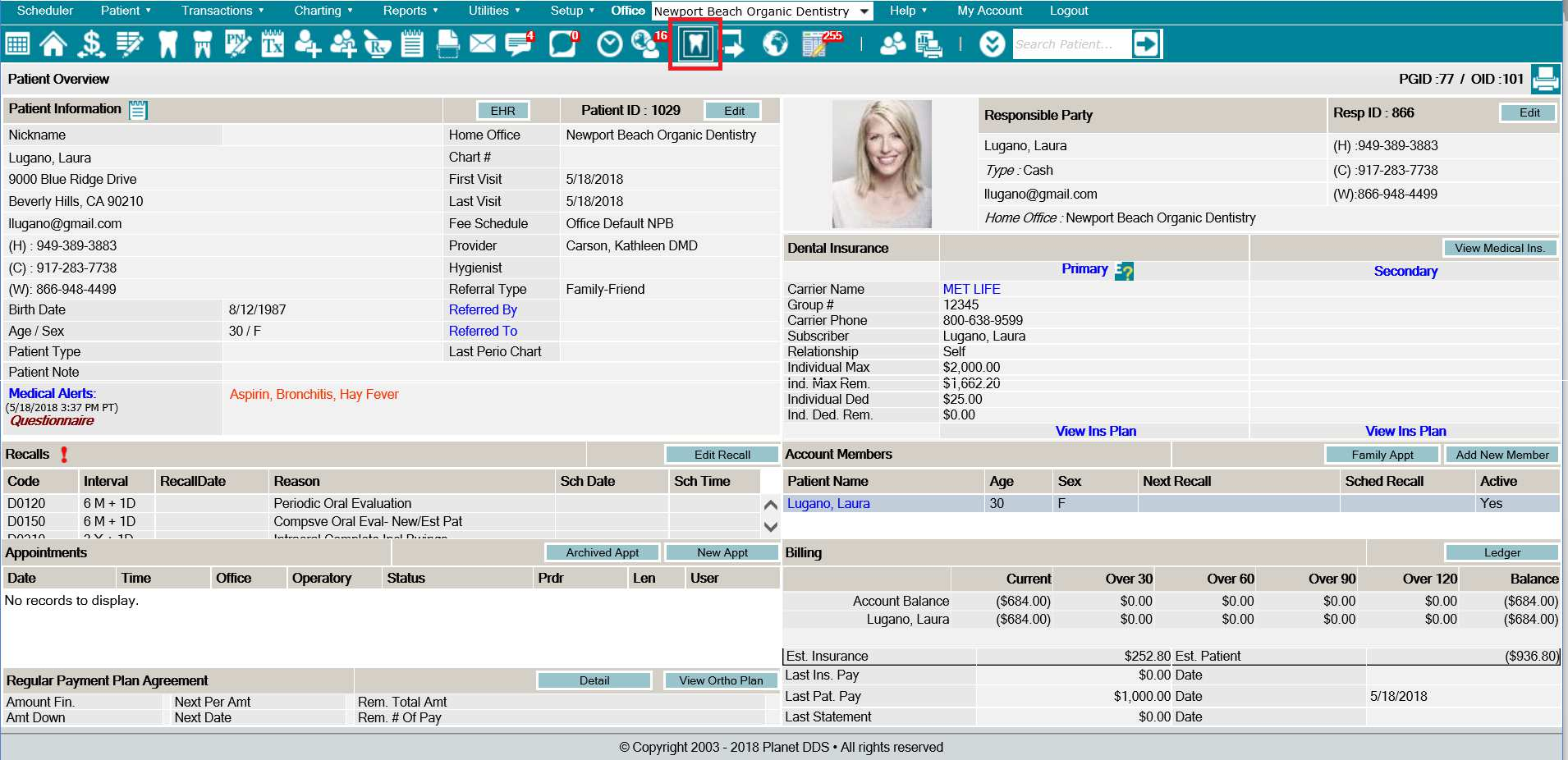Click Logout

[1069, 11]
